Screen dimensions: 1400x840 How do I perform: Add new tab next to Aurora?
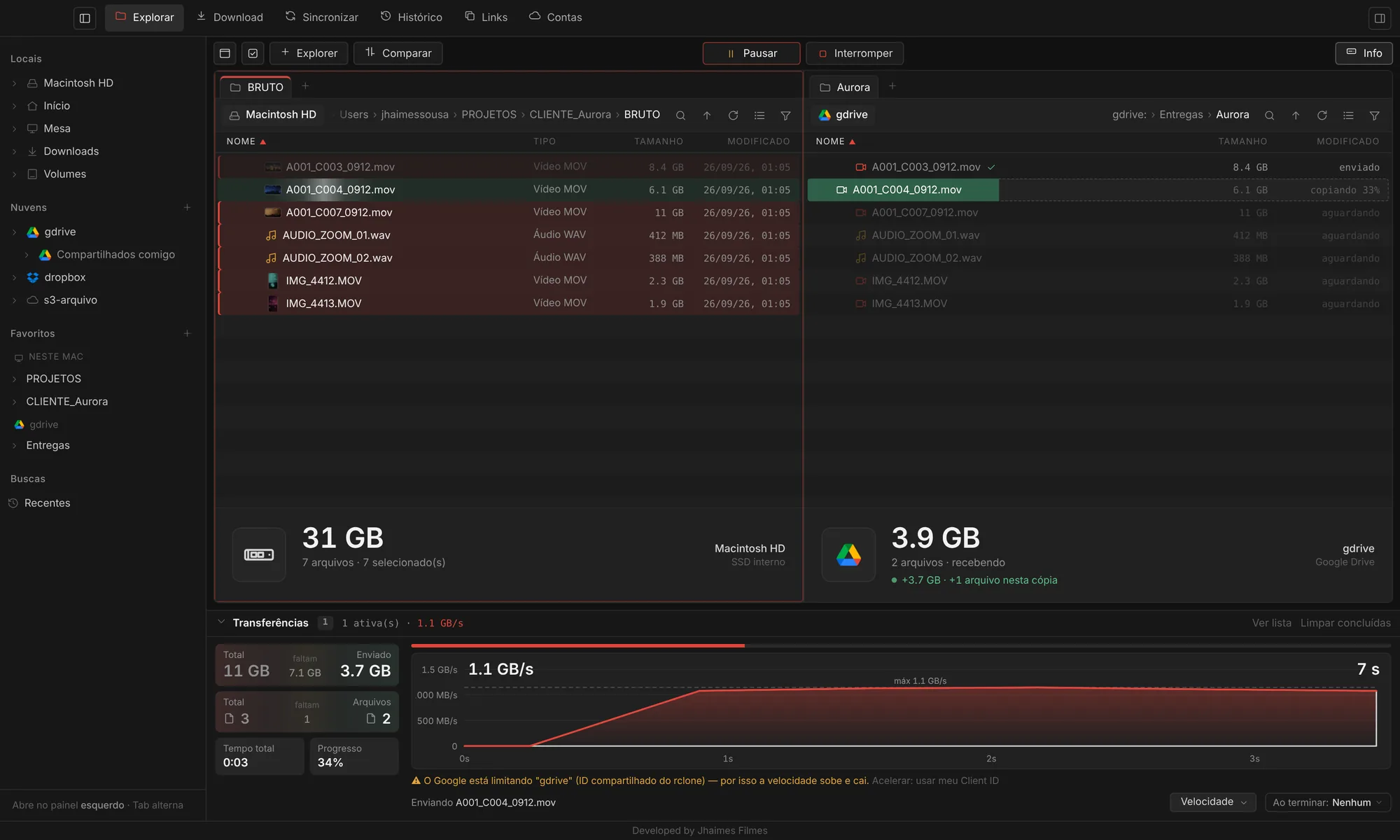pyautogui.click(x=892, y=86)
